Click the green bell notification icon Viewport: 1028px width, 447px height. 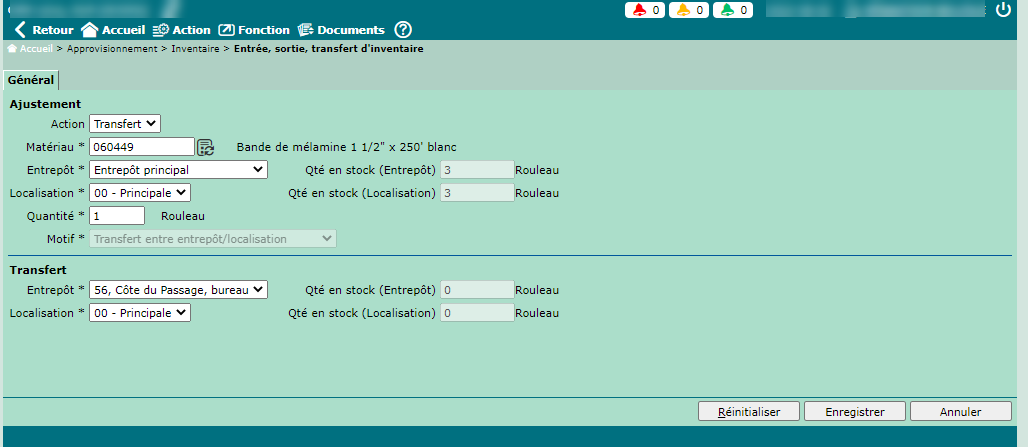tap(727, 10)
